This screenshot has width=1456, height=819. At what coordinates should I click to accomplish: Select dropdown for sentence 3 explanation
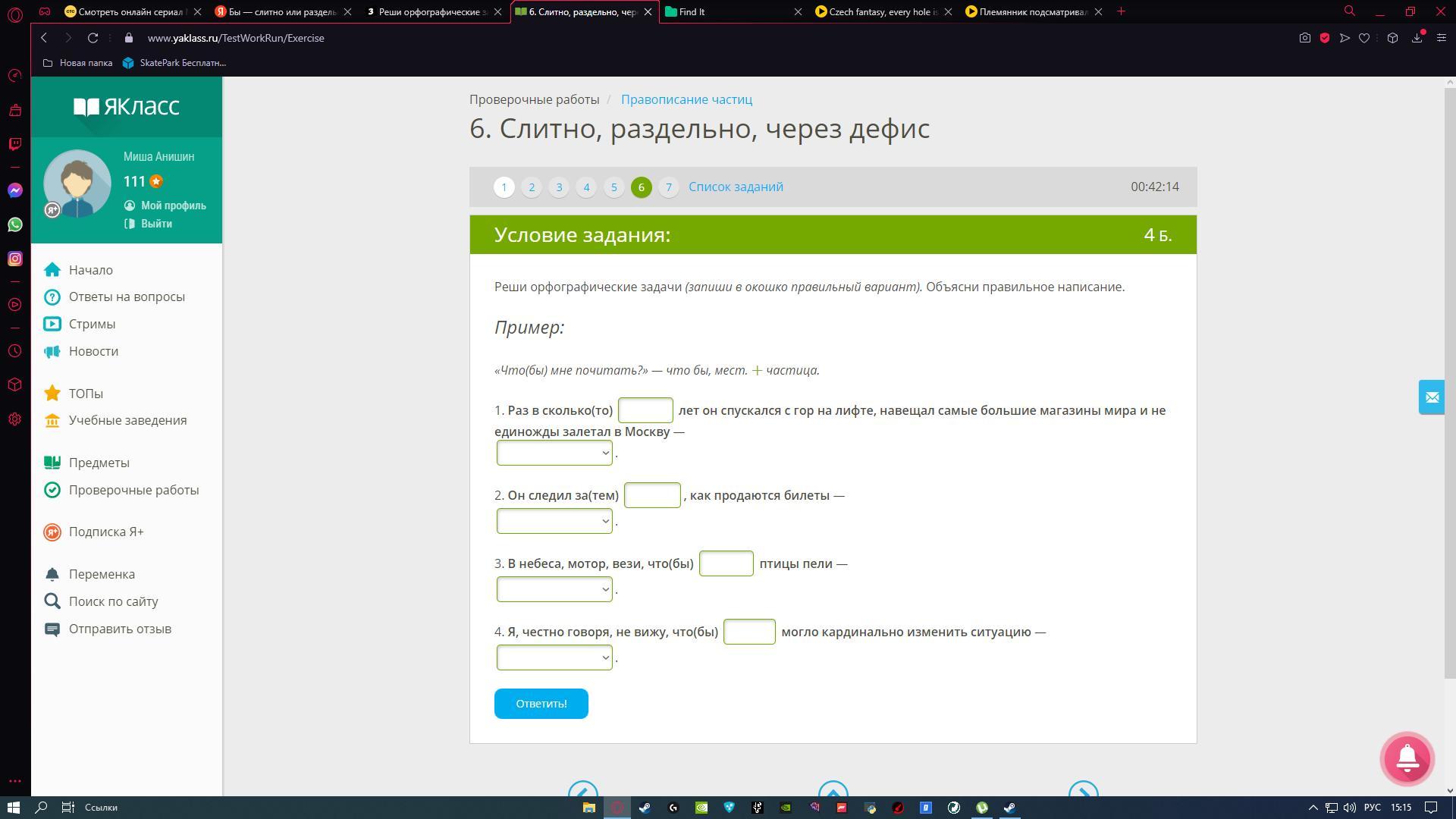(x=554, y=589)
